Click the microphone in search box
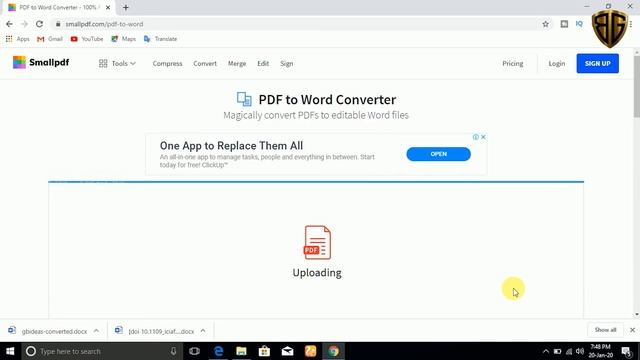This screenshot has width=640, height=360. [x=173, y=351]
